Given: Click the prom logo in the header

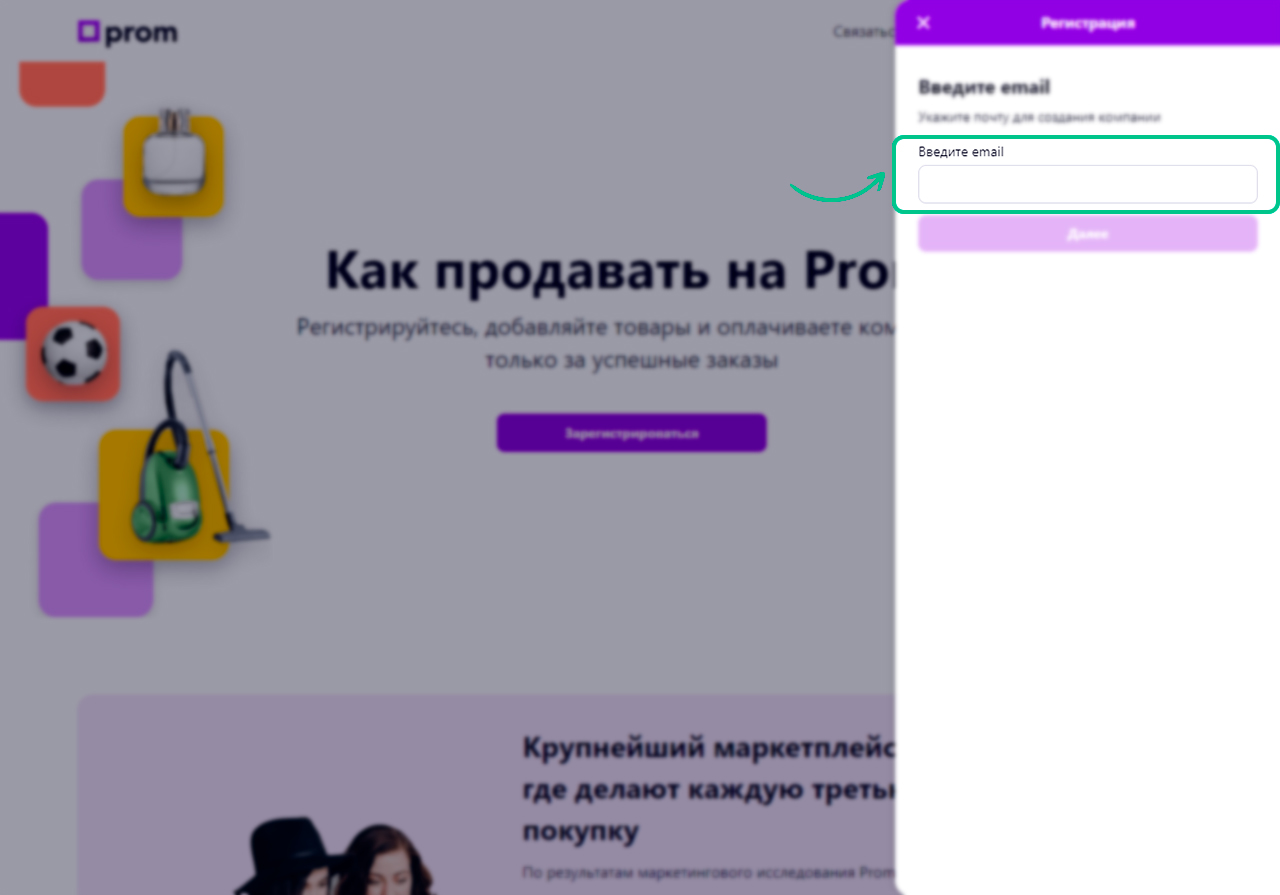Looking at the screenshot, I should 128,32.
